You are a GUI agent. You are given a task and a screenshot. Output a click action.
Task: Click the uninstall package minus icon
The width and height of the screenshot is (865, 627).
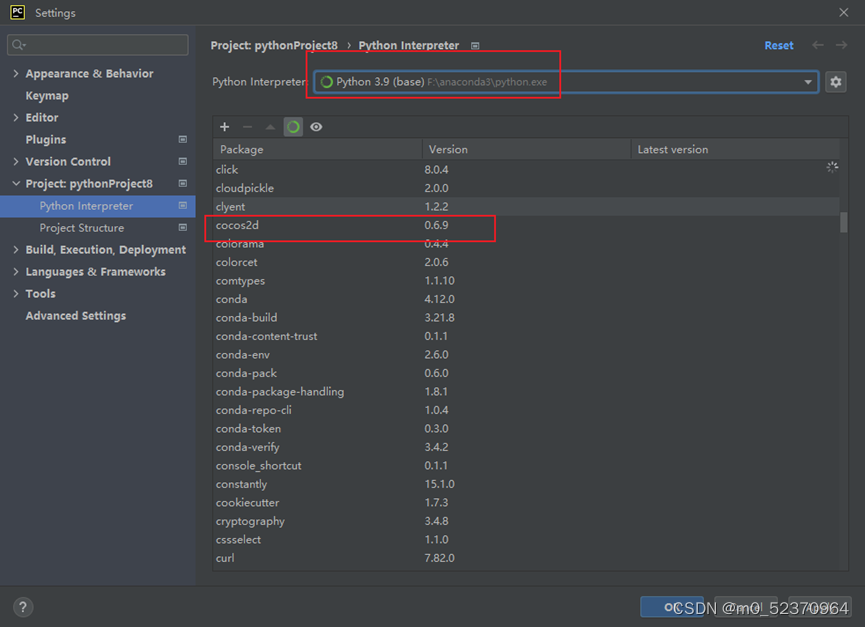pyautogui.click(x=247, y=127)
